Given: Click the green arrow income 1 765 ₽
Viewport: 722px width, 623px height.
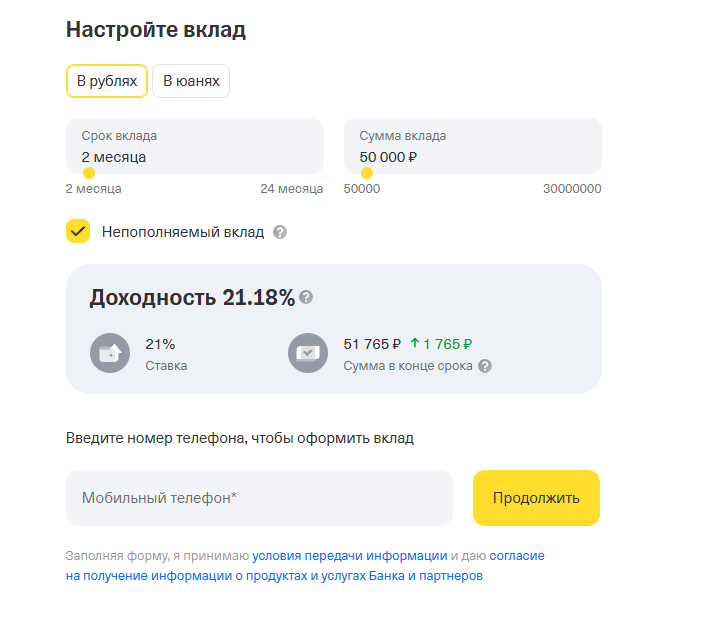Looking at the screenshot, I should pos(441,344).
